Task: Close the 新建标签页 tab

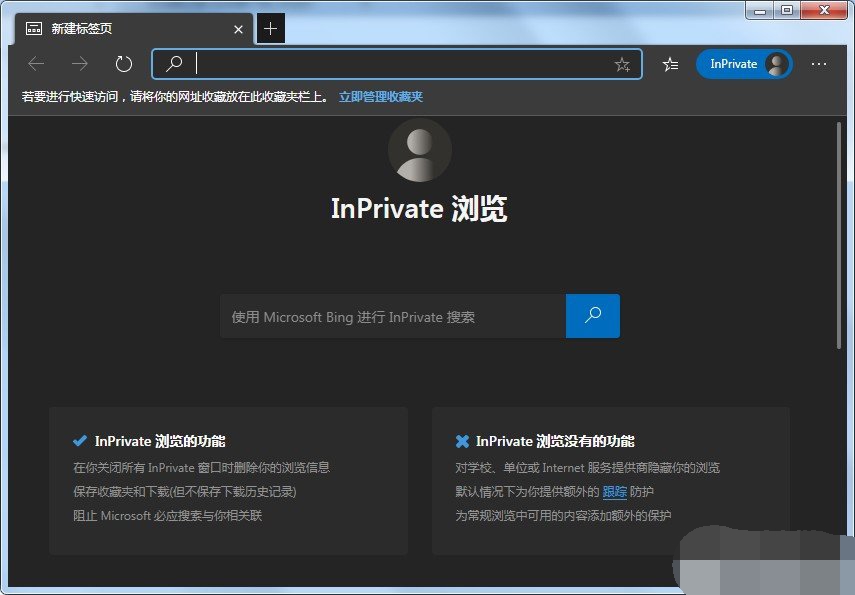Action: pyautogui.click(x=238, y=29)
